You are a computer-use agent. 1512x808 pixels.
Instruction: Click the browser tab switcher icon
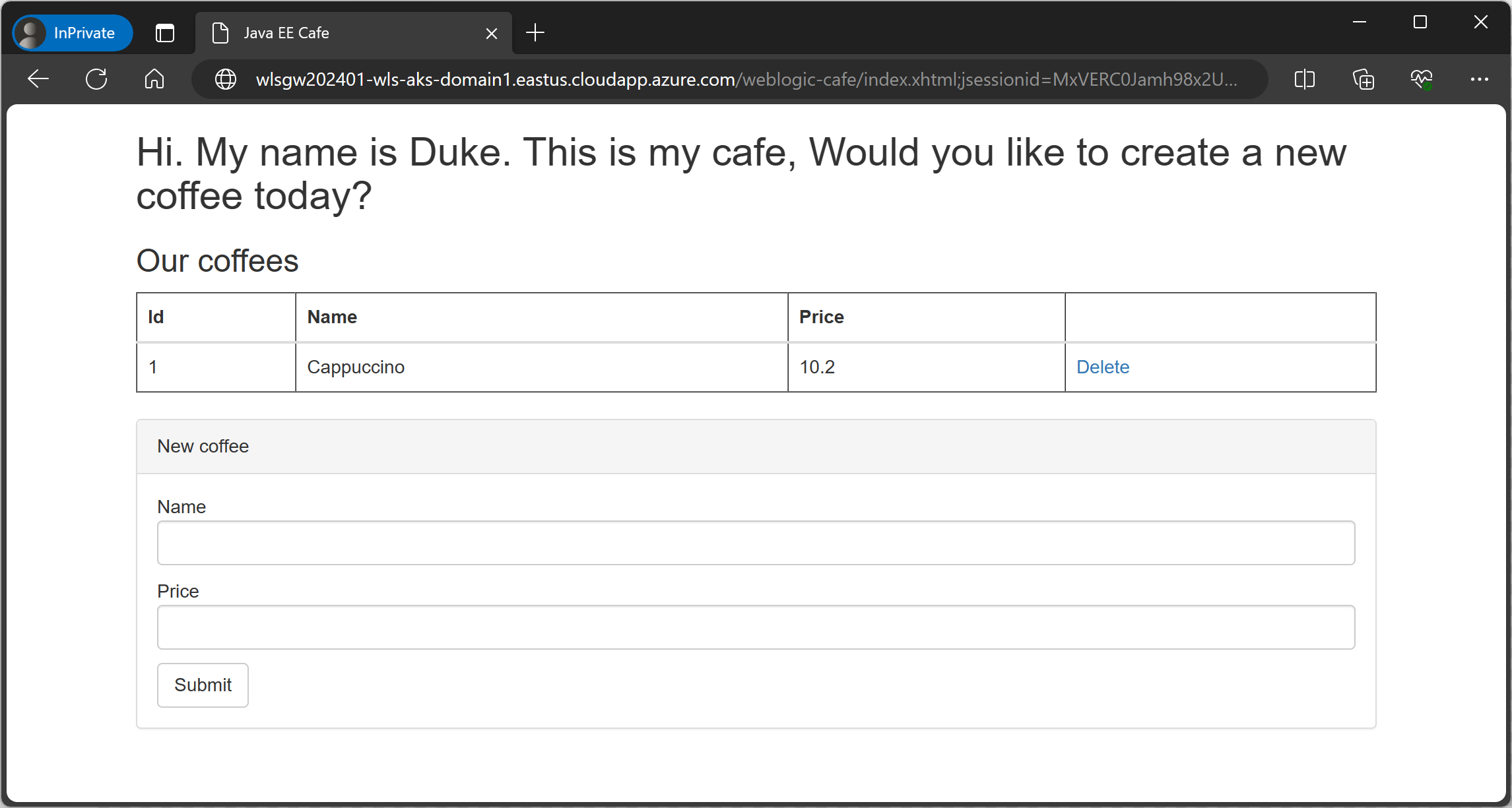point(165,33)
